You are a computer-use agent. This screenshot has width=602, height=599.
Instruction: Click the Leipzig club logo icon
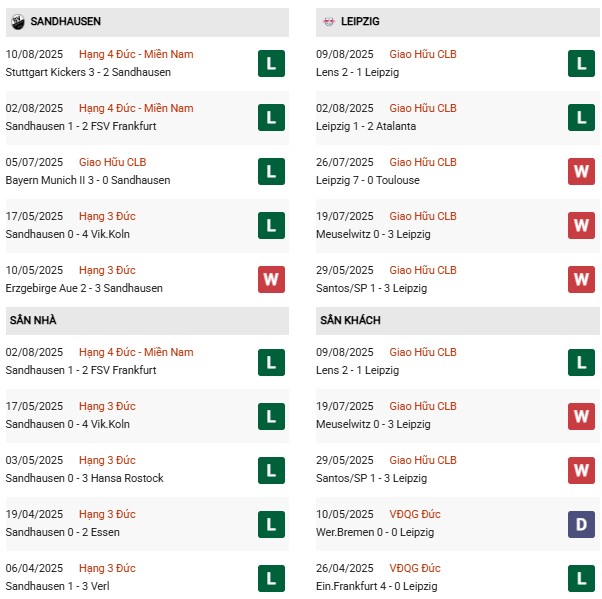[x=329, y=21]
